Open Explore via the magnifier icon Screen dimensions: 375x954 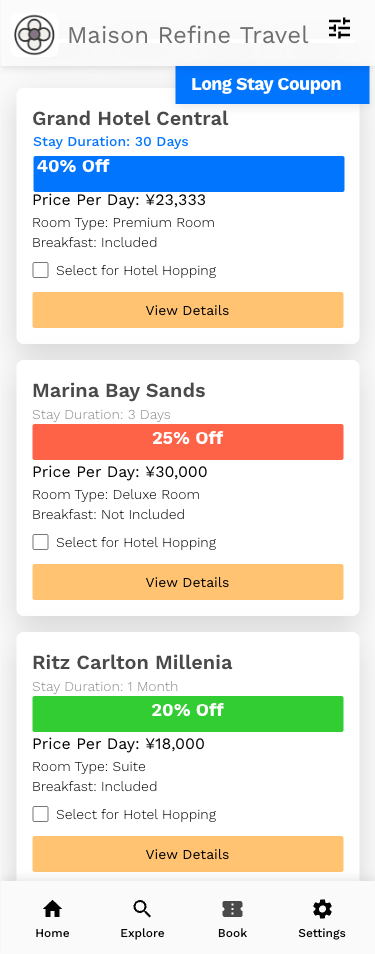(142, 909)
